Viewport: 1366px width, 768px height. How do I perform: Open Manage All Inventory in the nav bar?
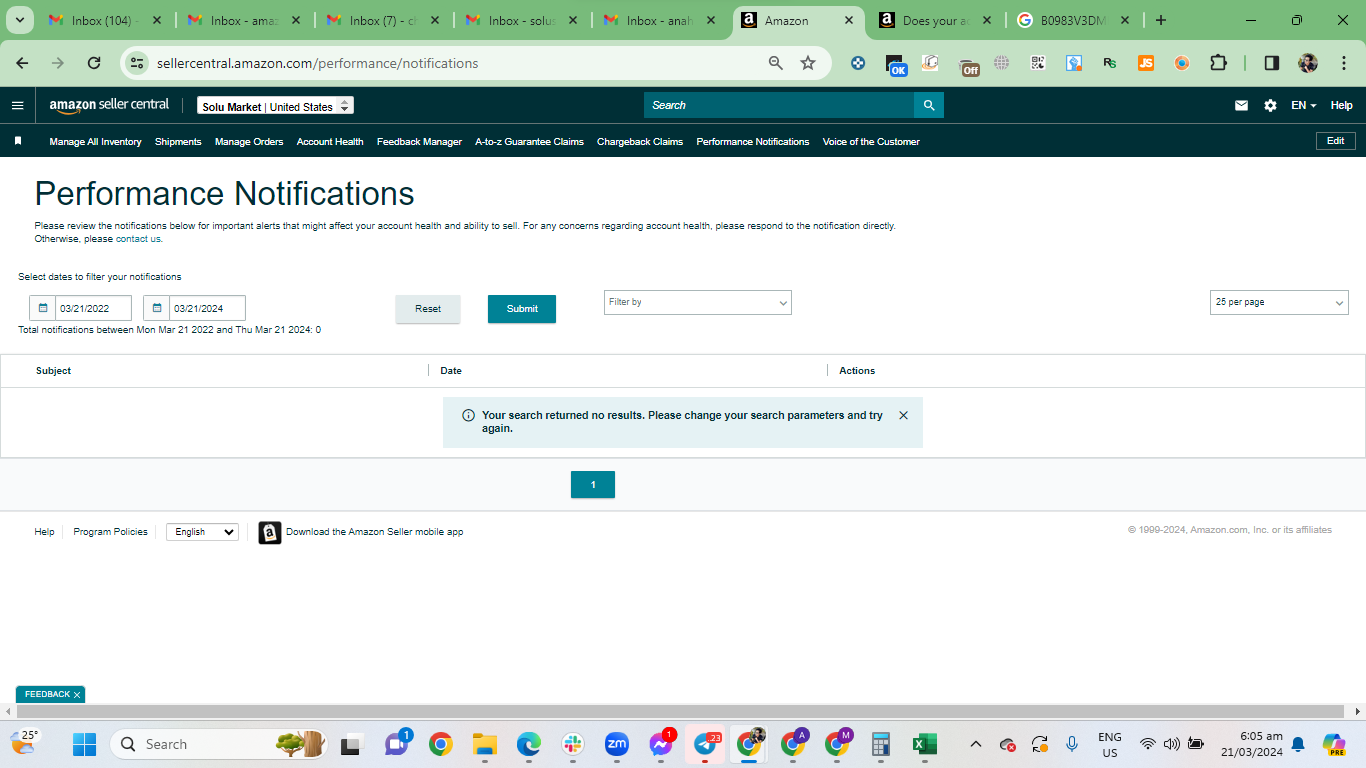pos(95,142)
